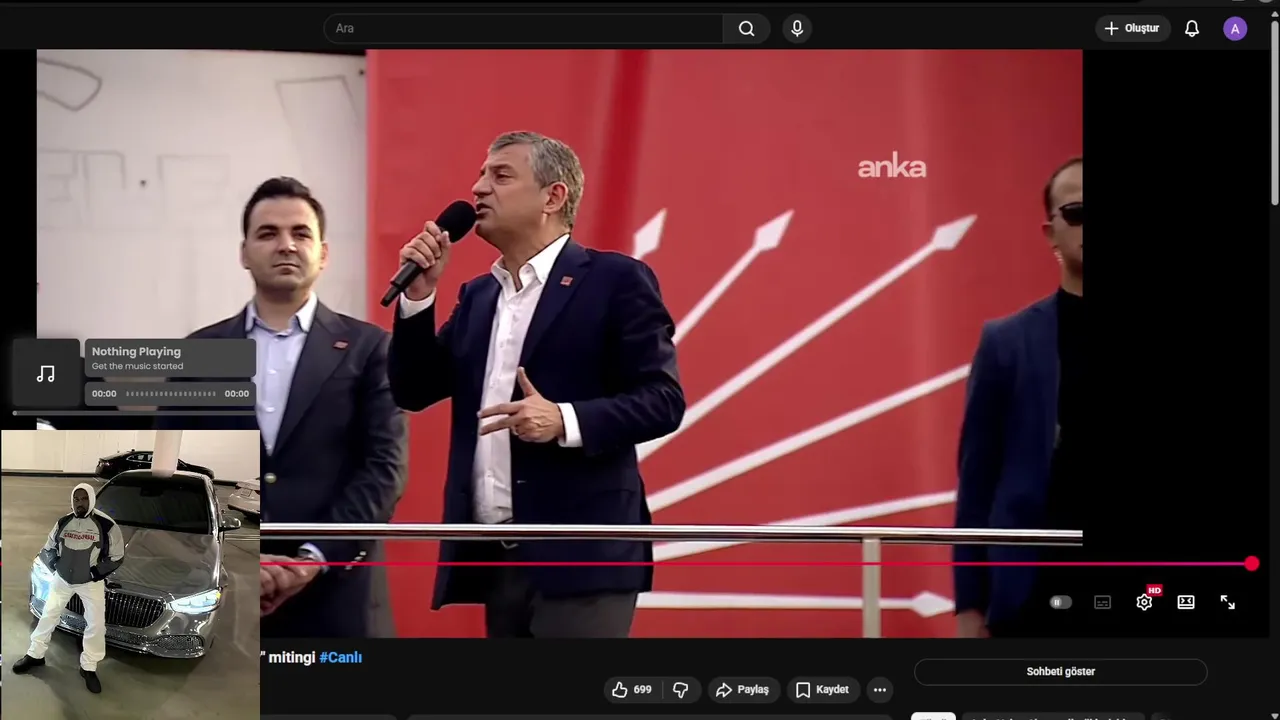Open the player settings gear

(x=1144, y=602)
